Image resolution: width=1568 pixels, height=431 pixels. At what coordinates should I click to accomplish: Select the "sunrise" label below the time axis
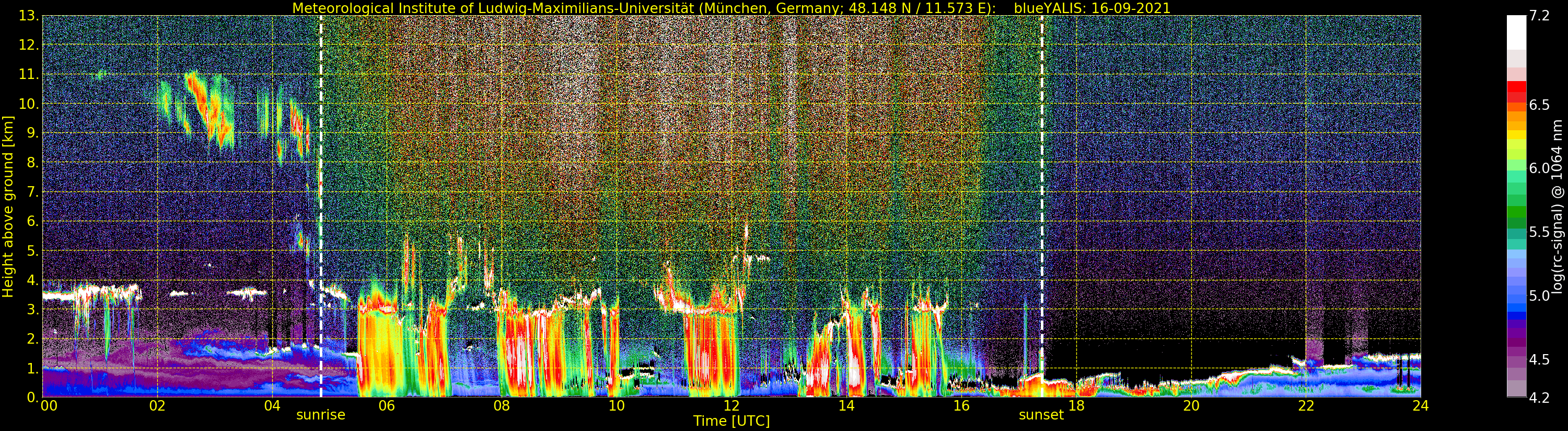321,415
